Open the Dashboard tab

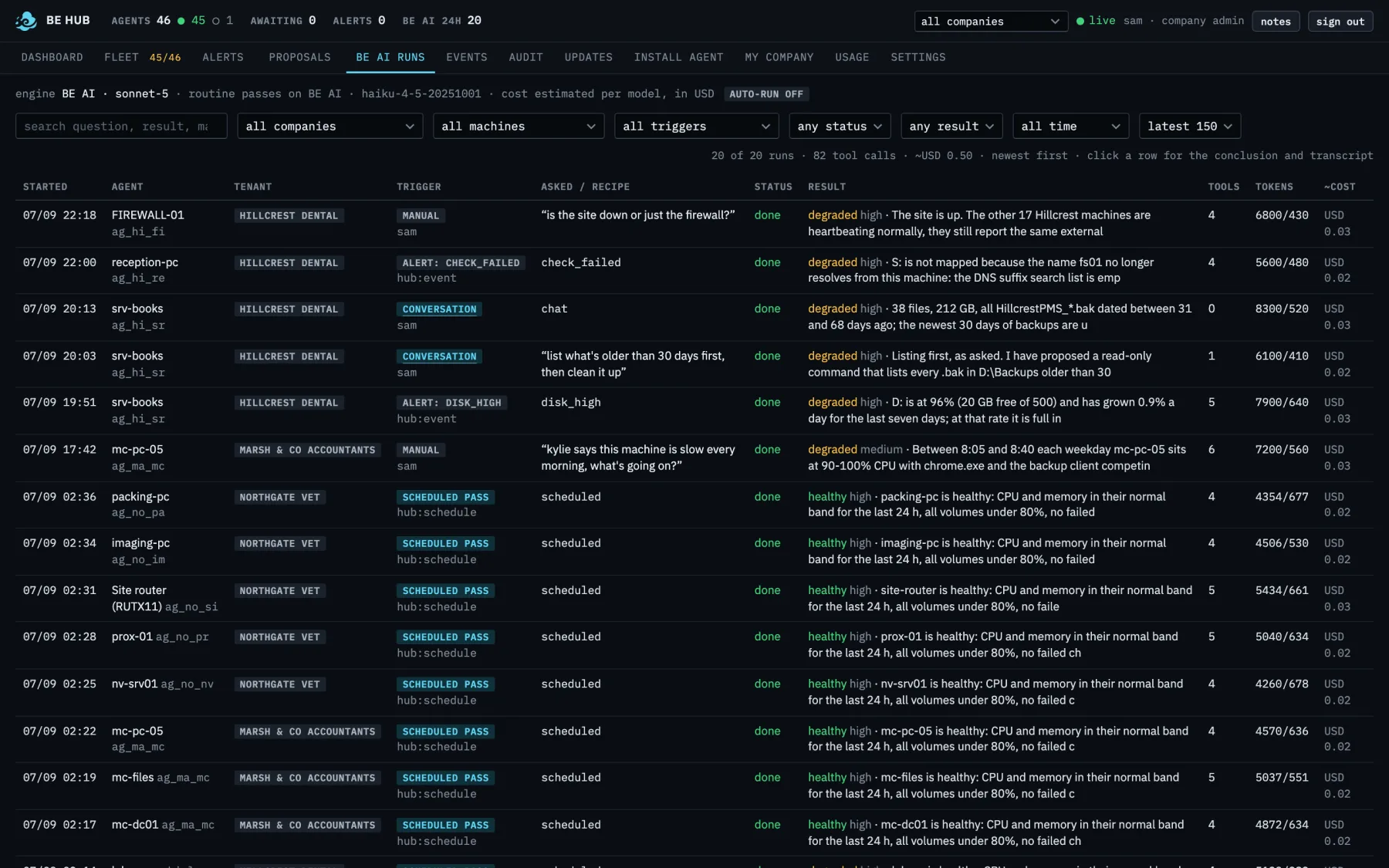click(52, 57)
